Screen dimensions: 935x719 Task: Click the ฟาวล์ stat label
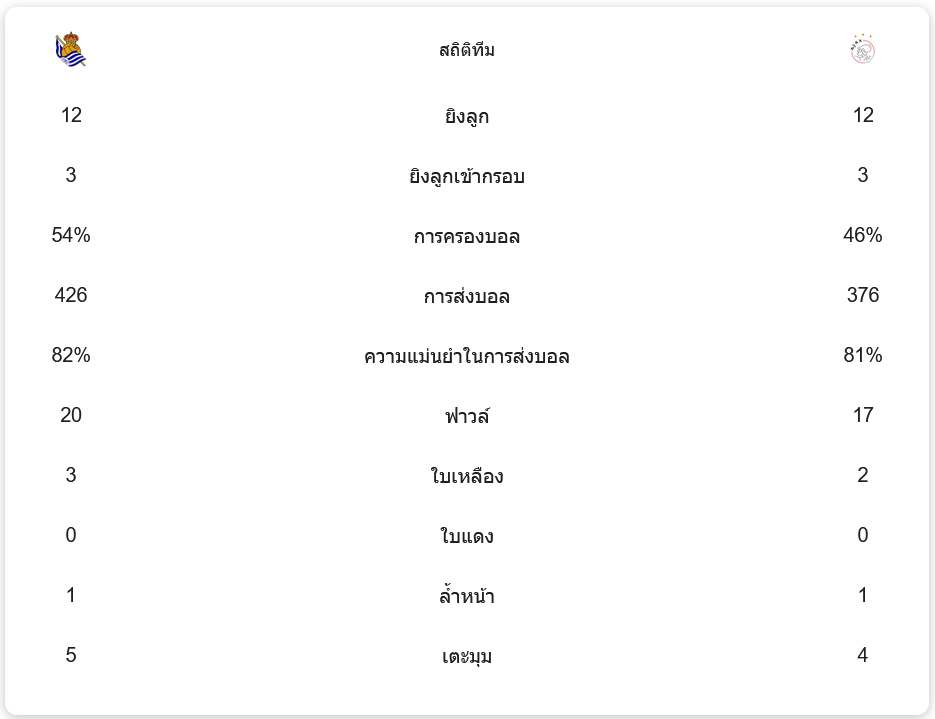(467, 416)
